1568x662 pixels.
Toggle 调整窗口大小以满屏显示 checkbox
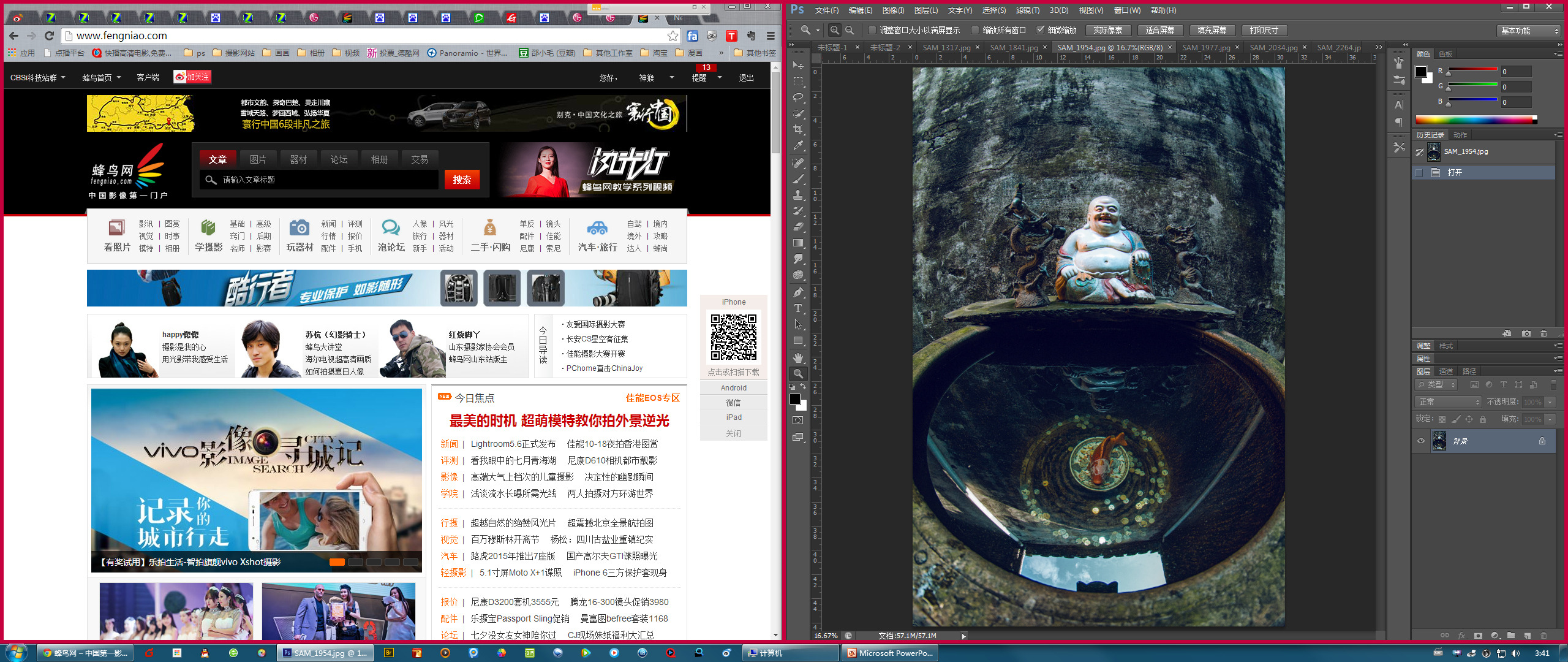click(872, 30)
